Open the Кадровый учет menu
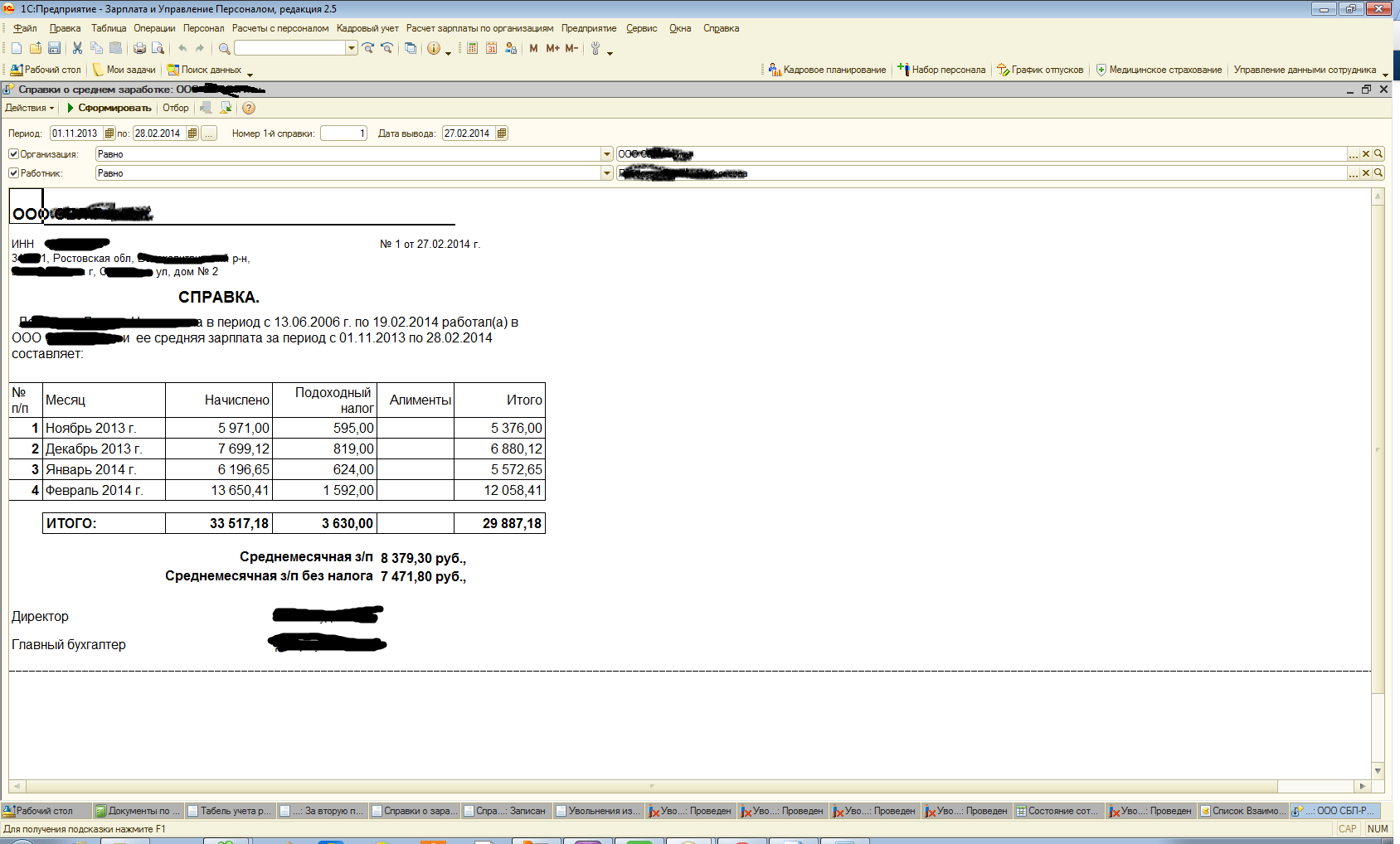The width and height of the screenshot is (1400, 844). (367, 28)
